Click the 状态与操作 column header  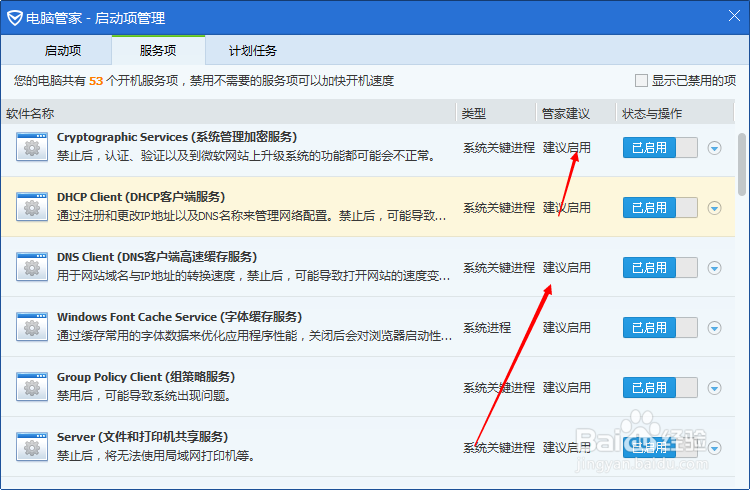click(675, 113)
